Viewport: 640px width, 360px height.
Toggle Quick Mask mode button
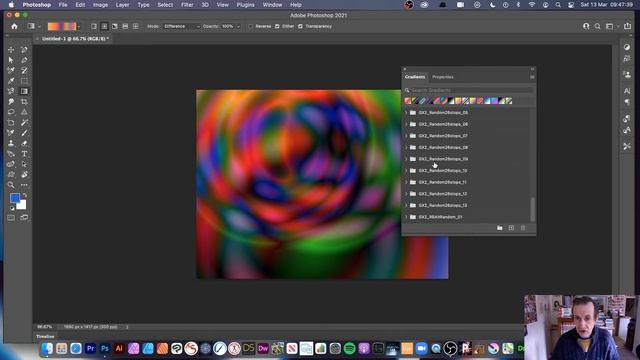click(x=11, y=218)
